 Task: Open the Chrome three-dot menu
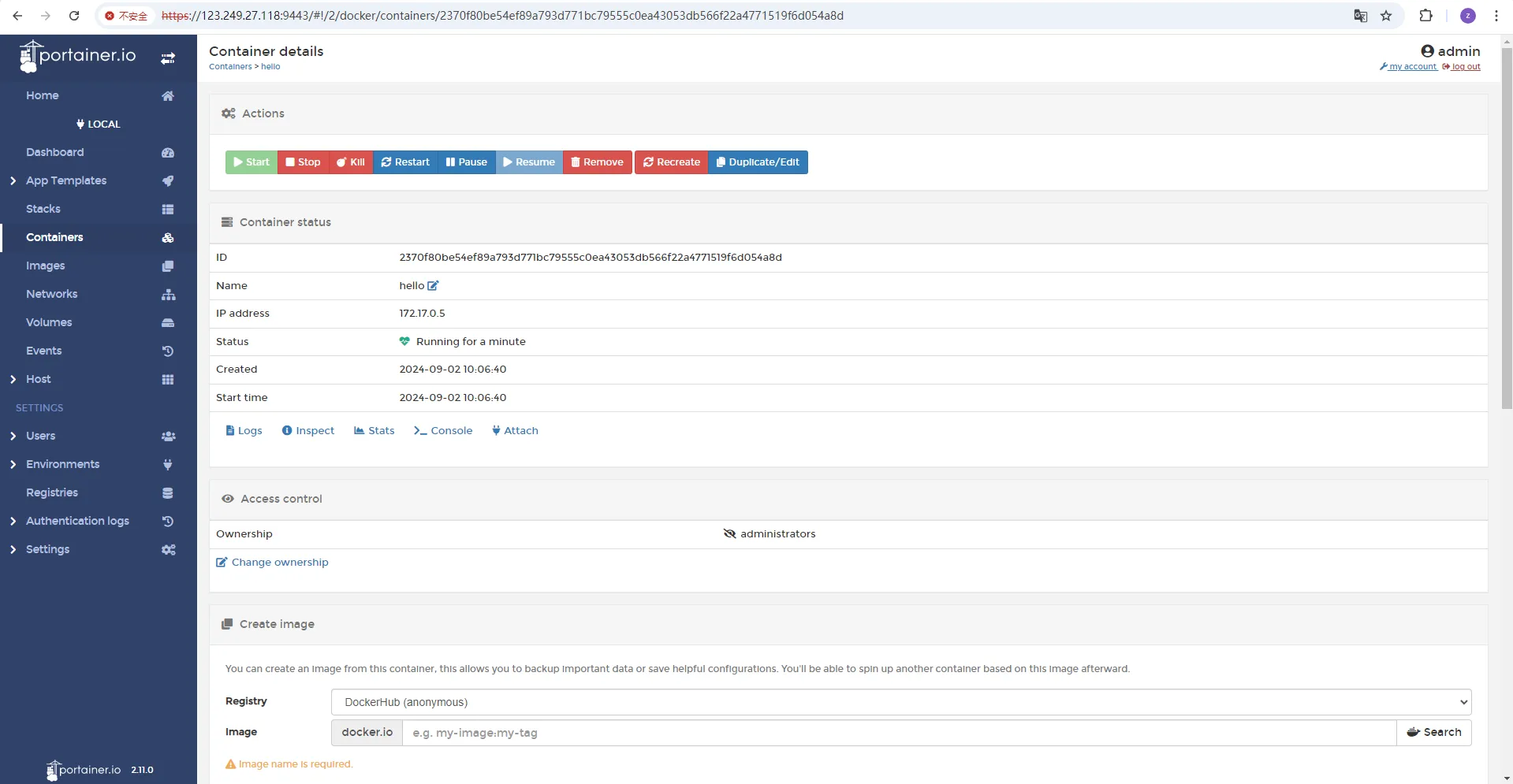click(x=1496, y=16)
